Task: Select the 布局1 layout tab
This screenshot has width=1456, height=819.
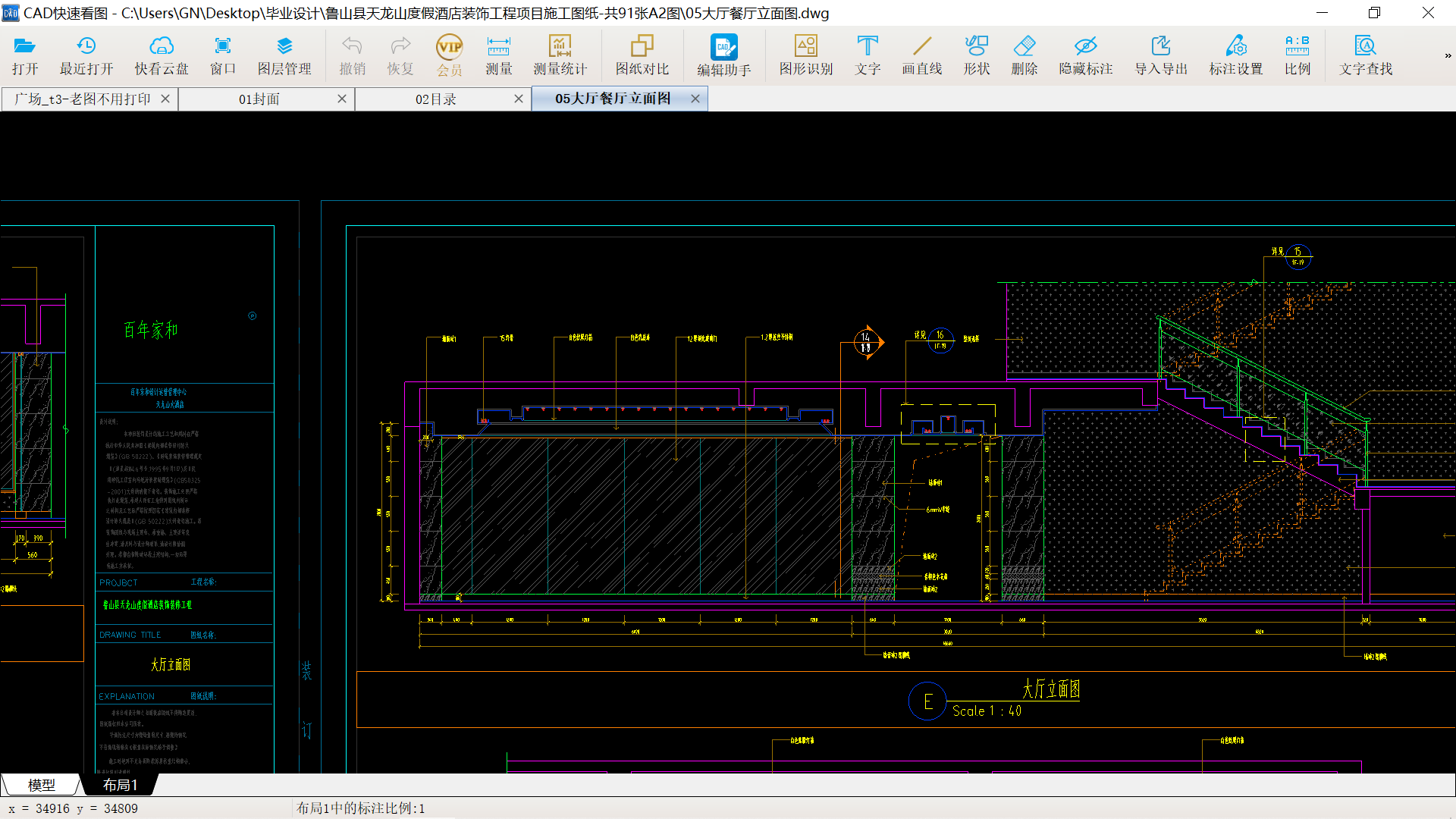Action: [x=120, y=785]
